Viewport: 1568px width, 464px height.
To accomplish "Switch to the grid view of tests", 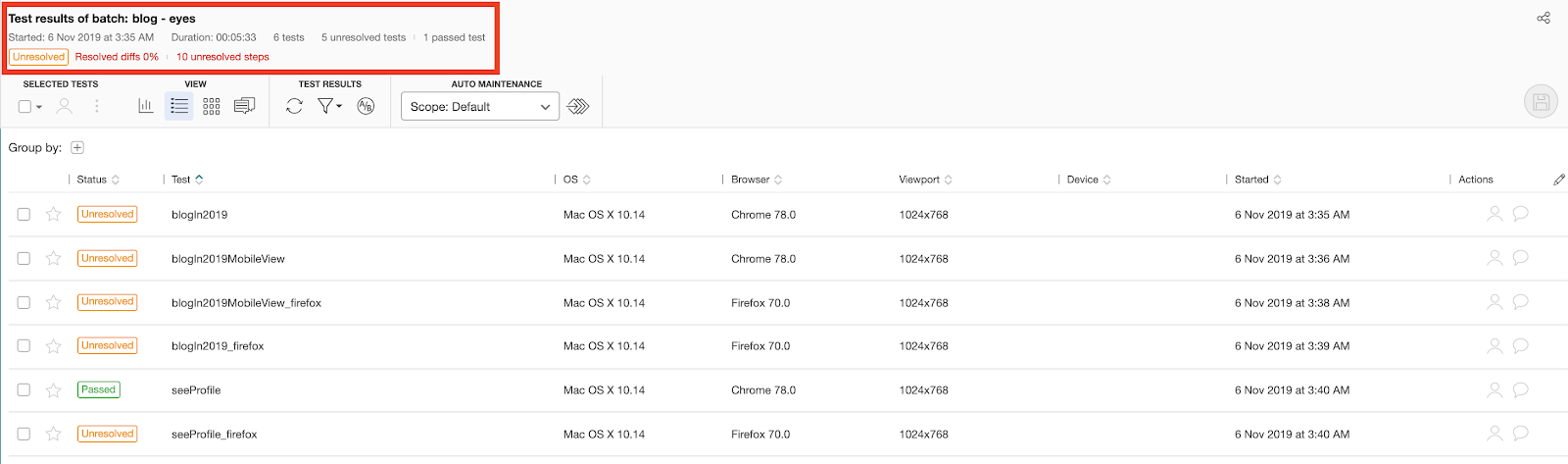I will [211, 106].
